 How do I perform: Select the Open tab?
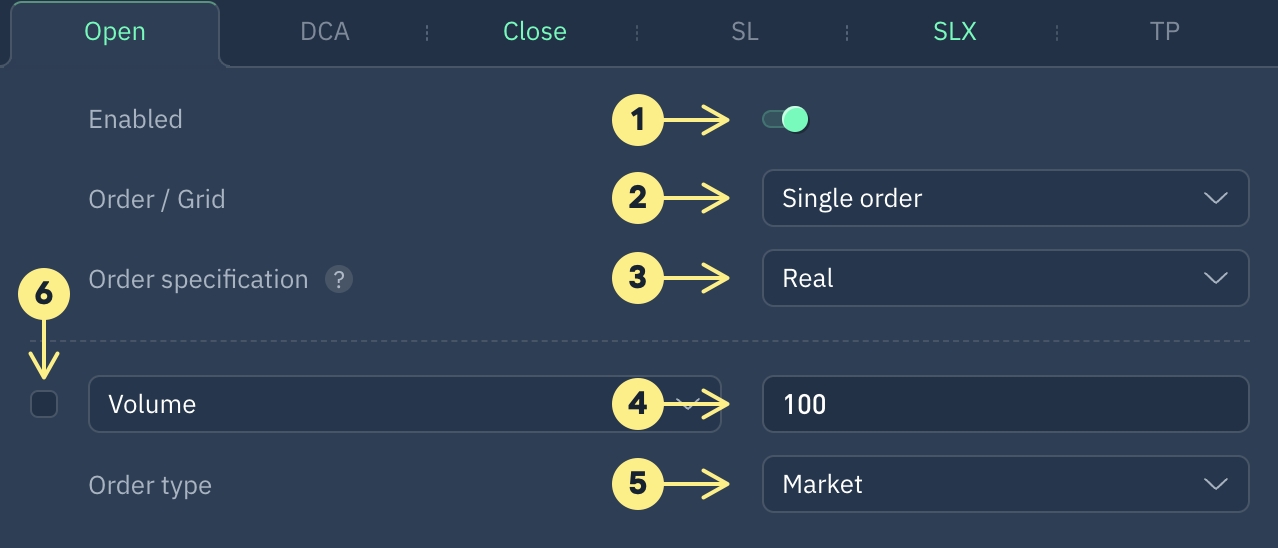click(115, 32)
